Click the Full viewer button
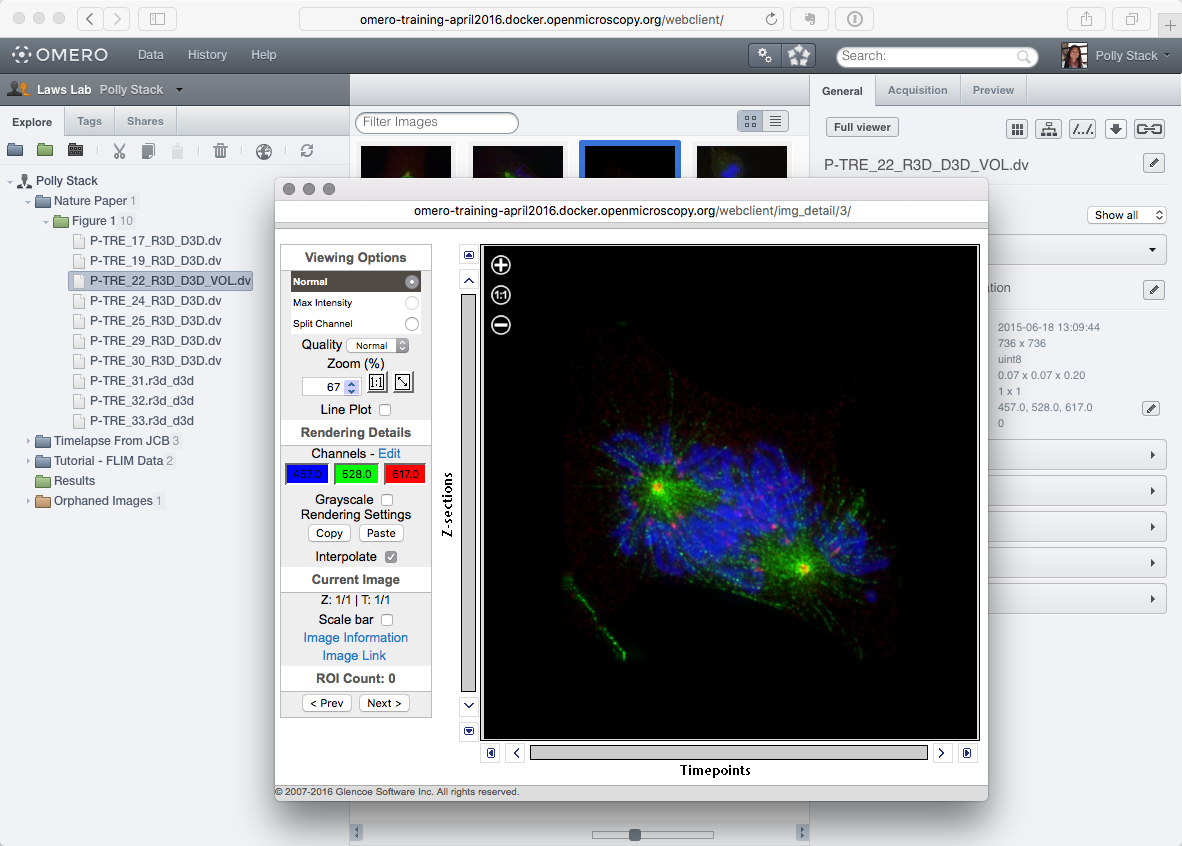 (861, 127)
